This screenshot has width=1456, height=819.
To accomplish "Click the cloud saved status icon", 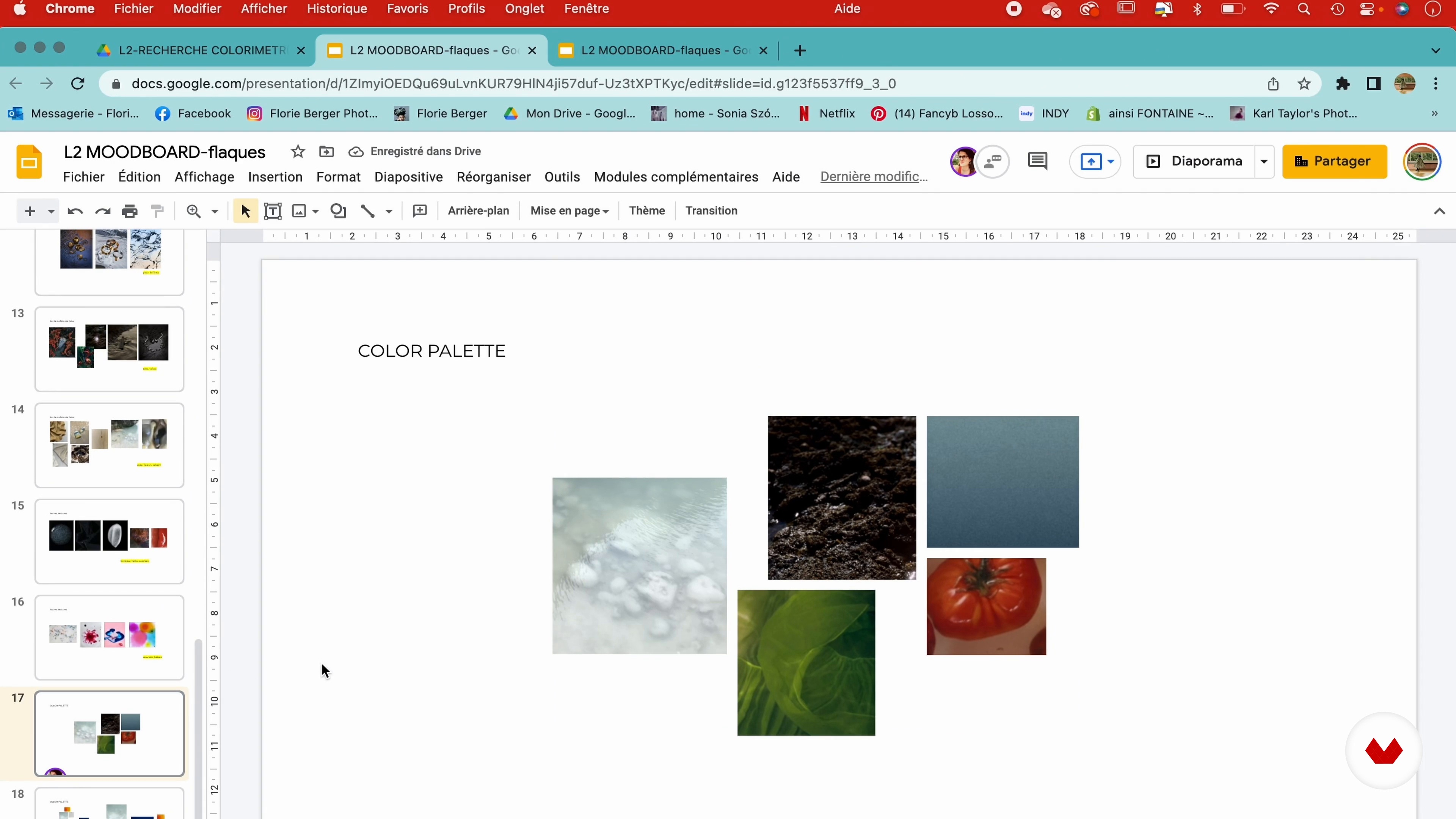I will click(356, 152).
